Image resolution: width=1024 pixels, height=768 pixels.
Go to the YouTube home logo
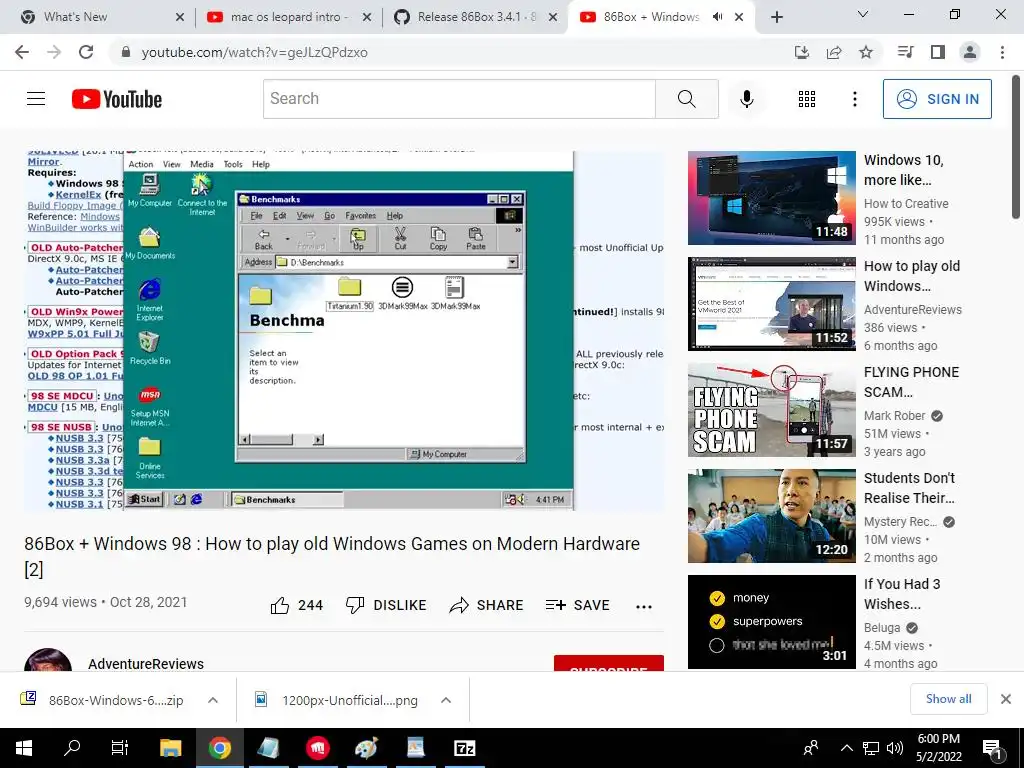[x=117, y=99]
